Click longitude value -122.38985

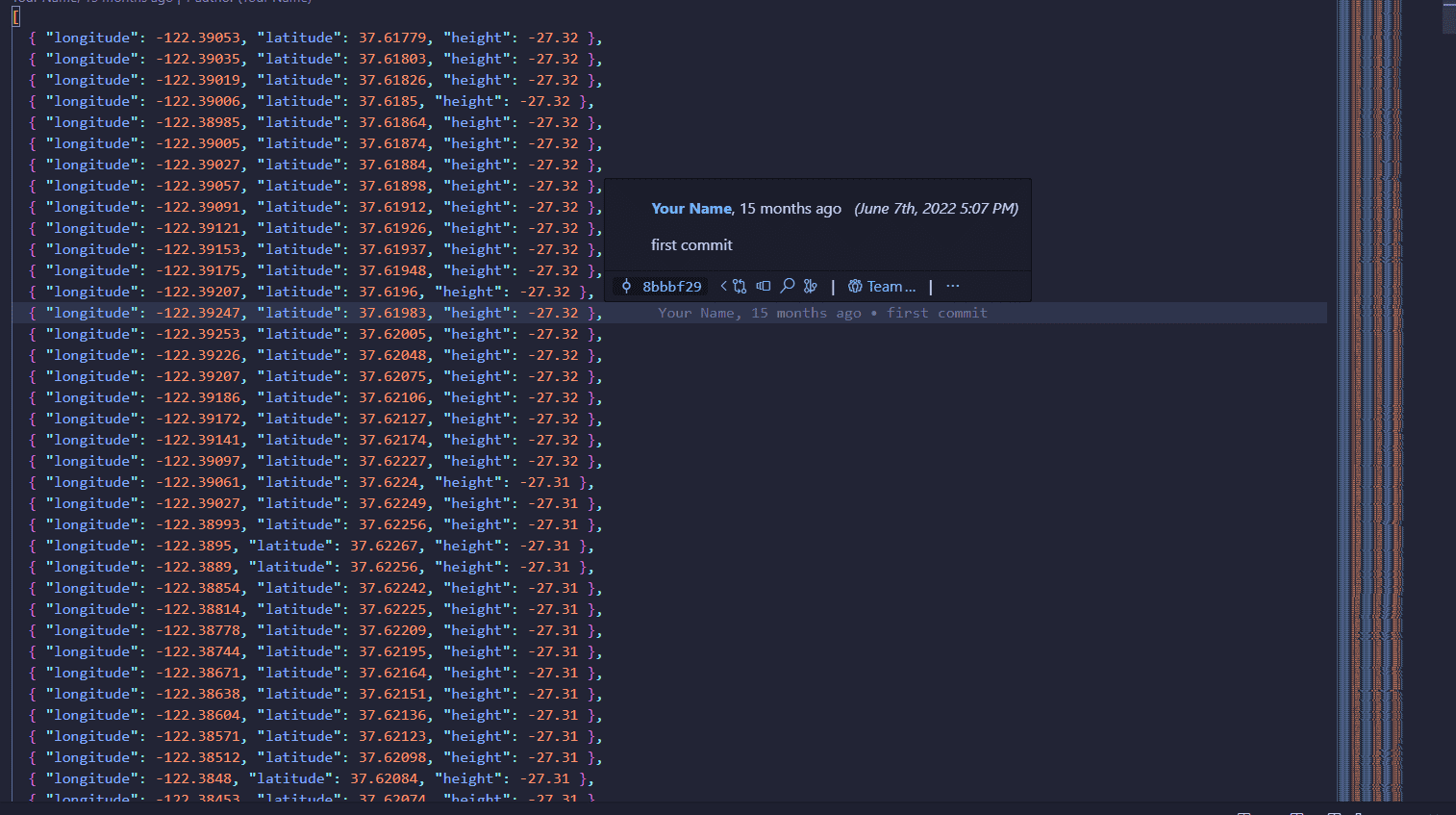(x=198, y=122)
